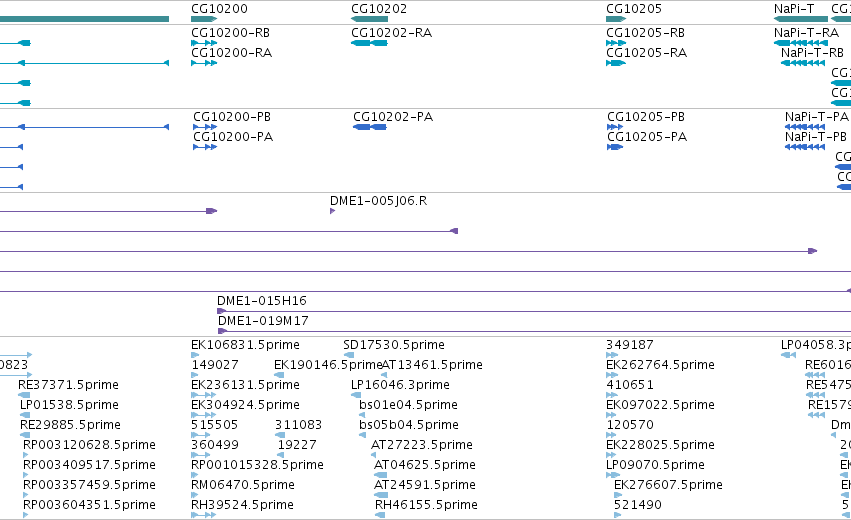This screenshot has width=851, height=520.
Task: Click the RH39524.5prime EST label
Action: 242,505
